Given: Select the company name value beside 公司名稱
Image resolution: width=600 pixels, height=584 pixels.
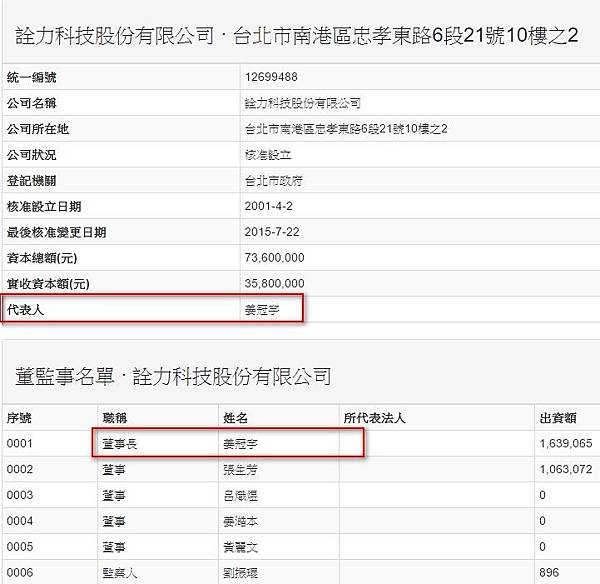Looking at the screenshot, I should pos(302,103).
